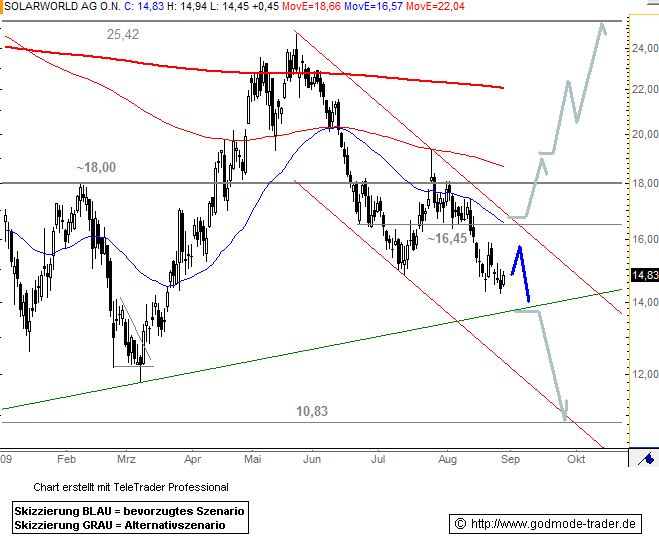Click the 10,83 support level label
The image size is (659, 558).
coord(312,411)
